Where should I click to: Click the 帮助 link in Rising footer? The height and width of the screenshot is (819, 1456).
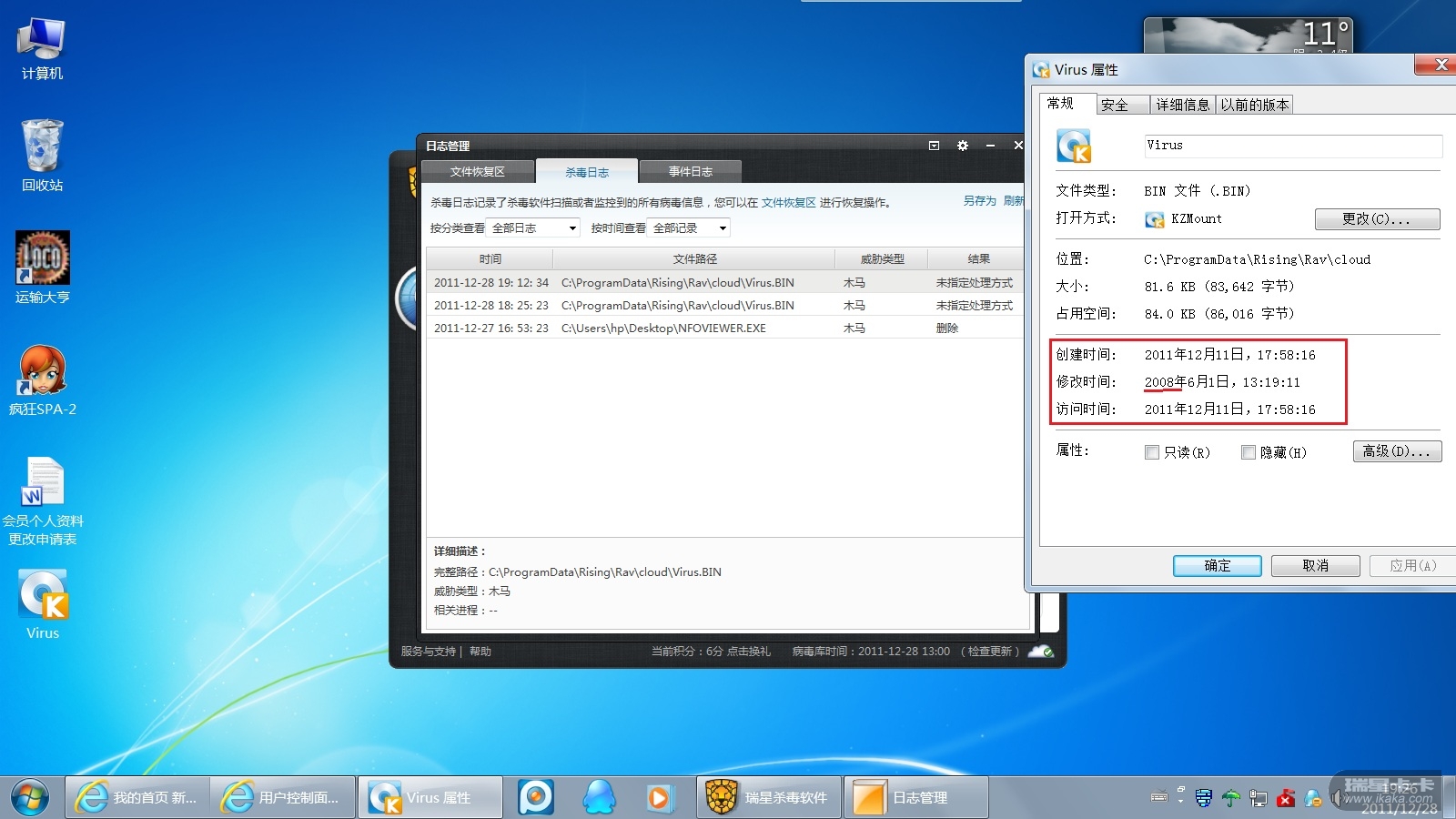[480, 652]
